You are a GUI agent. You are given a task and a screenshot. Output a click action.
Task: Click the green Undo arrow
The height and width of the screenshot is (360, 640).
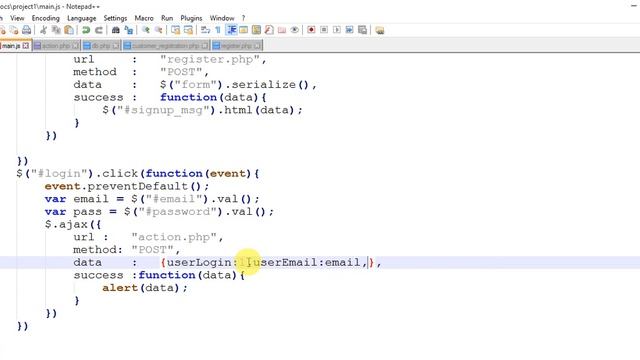click(x=86, y=30)
